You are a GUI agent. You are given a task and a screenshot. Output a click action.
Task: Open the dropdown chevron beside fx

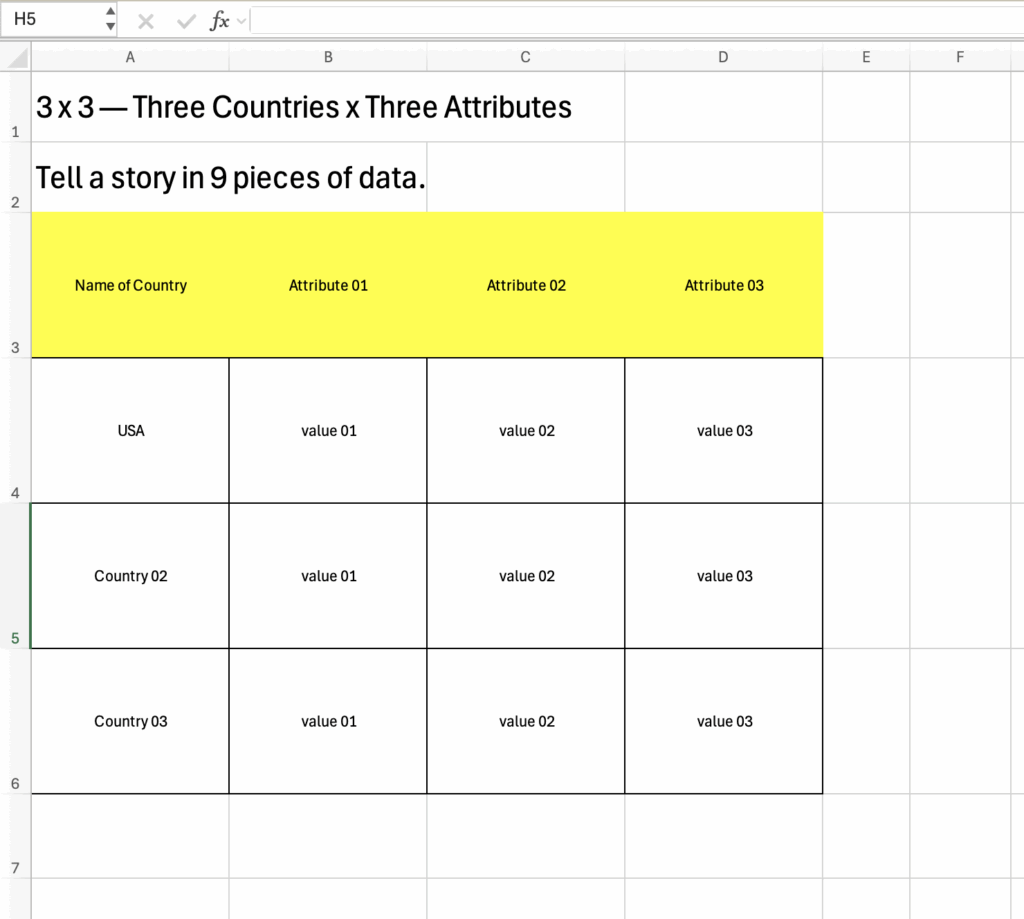point(241,21)
